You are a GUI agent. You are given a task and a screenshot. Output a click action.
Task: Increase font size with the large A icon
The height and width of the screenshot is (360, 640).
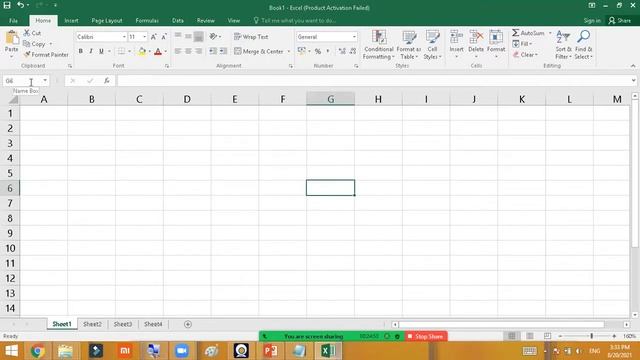point(153,37)
